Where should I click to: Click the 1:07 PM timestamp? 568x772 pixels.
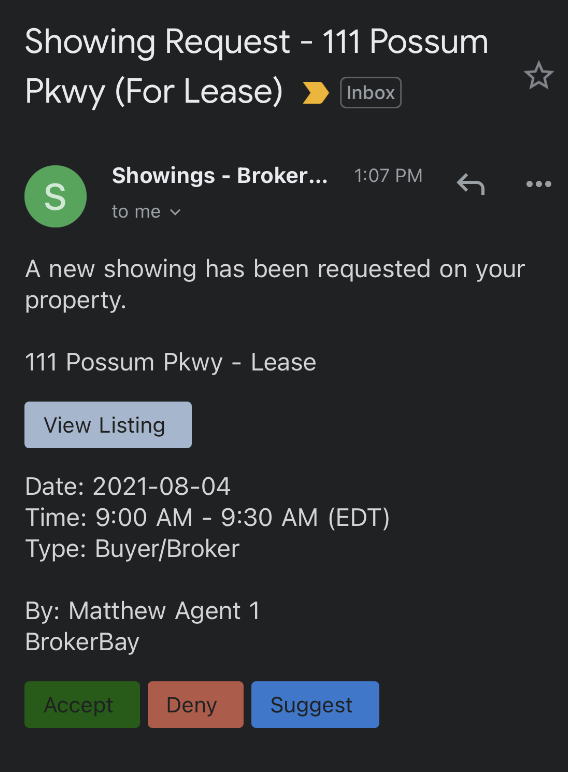[388, 175]
